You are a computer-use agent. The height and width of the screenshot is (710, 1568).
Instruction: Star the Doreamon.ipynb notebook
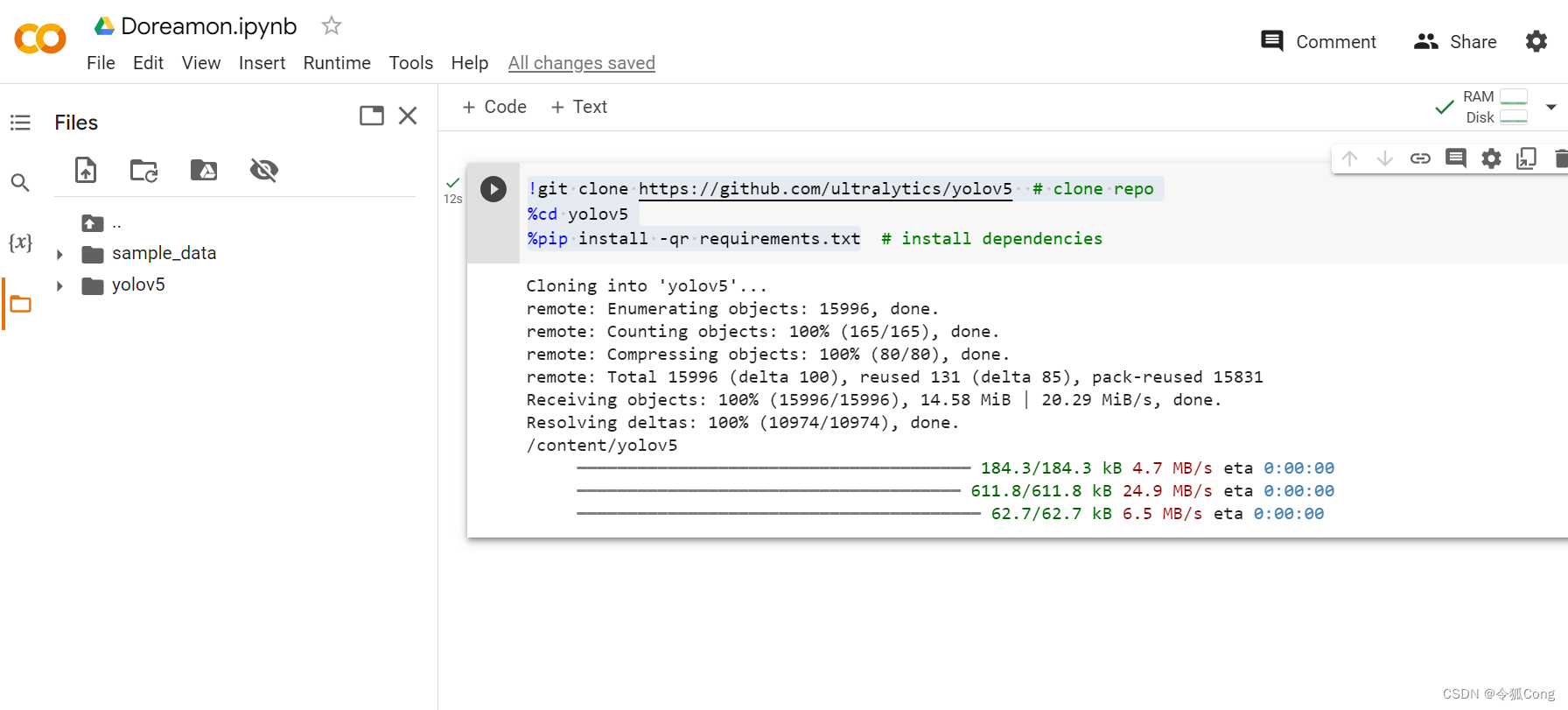point(331,25)
